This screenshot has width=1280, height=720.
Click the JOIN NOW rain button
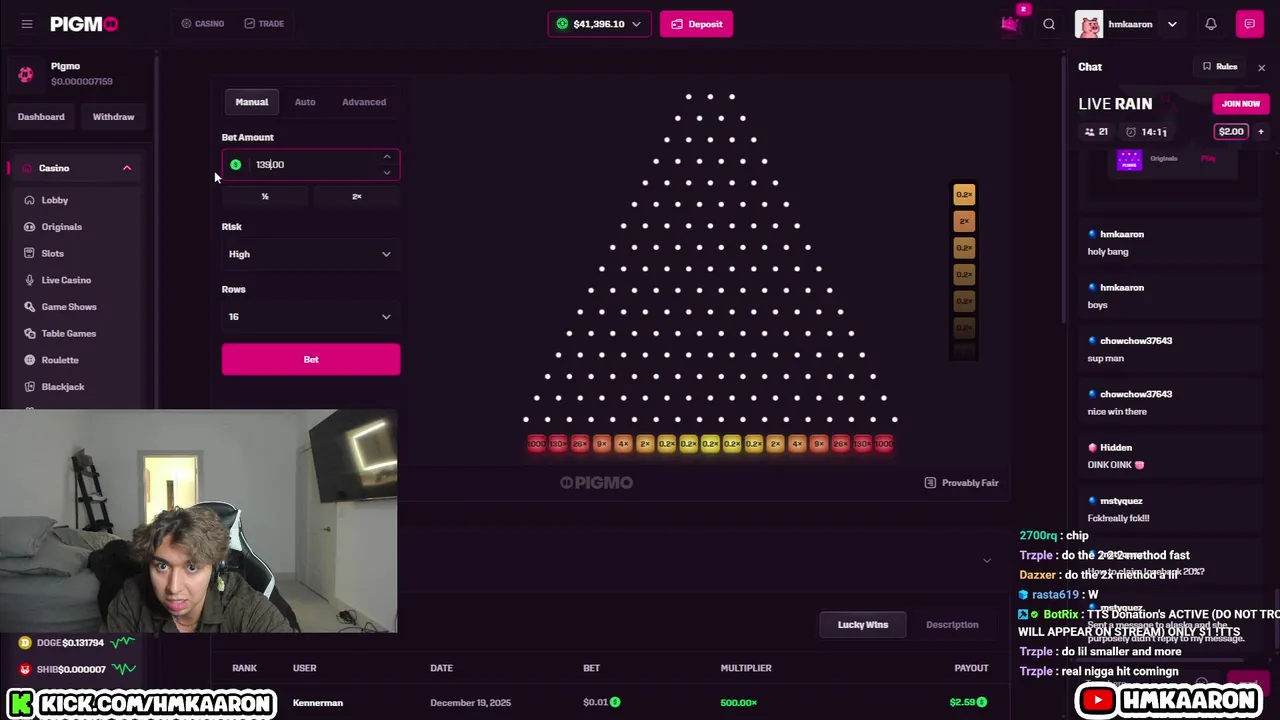click(1240, 104)
